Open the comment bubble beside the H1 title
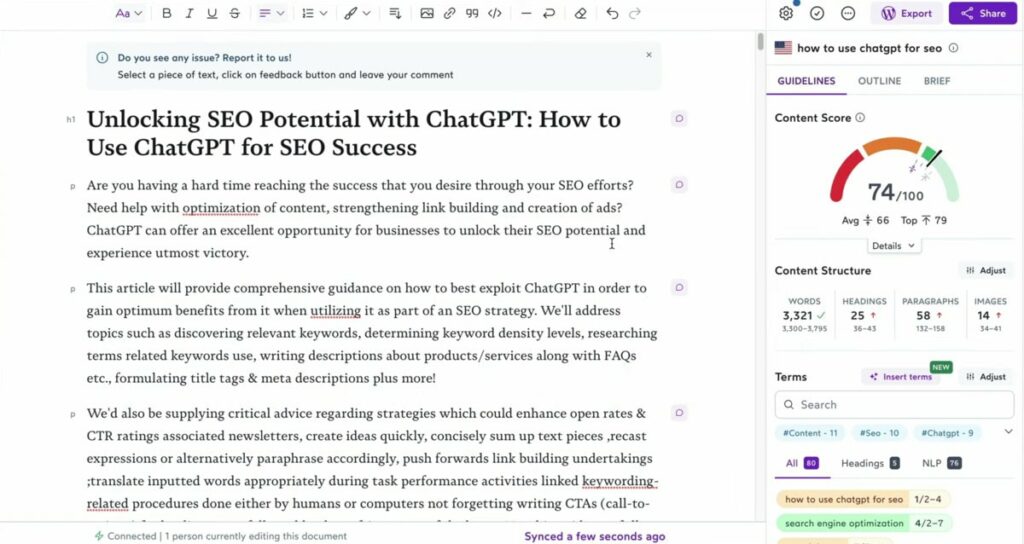1024x544 pixels. point(679,118)
